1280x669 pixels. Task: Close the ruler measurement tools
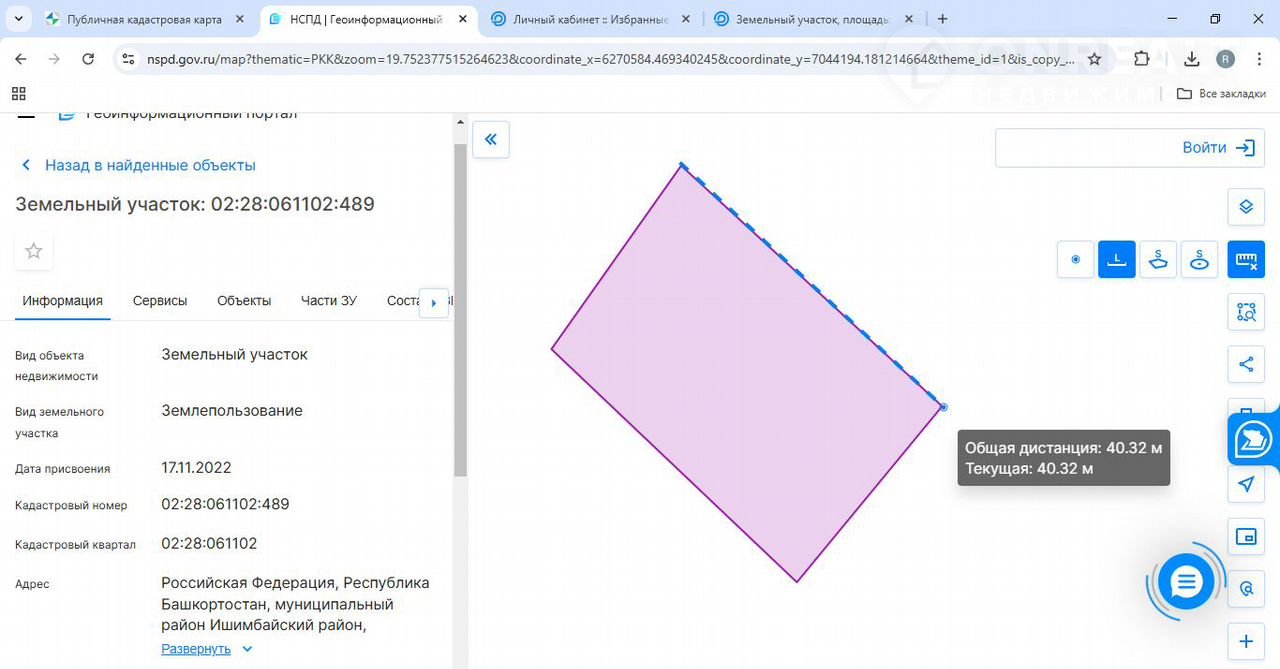pyautogui.click(x=1246, y=260)
